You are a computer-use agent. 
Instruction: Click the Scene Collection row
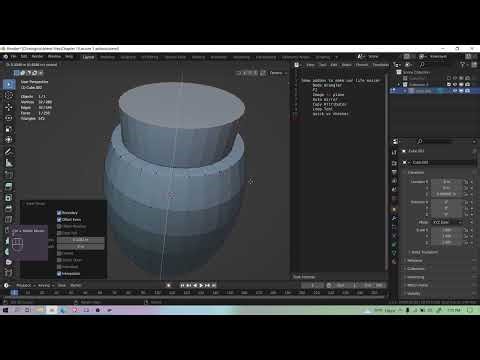(416, 72)
